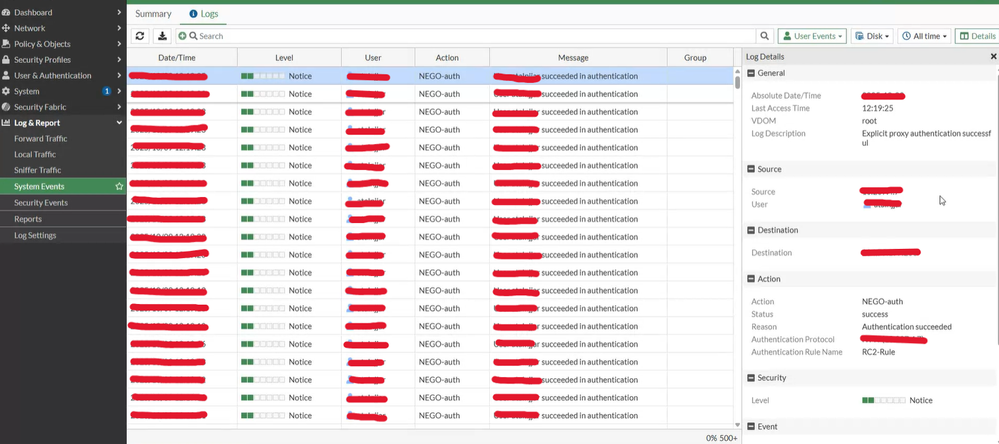Viewport: 999px width, 444px height.
Task: Click the Dashboard icon in sidebar
Action: pyautogui.click(x=6, y=13)
